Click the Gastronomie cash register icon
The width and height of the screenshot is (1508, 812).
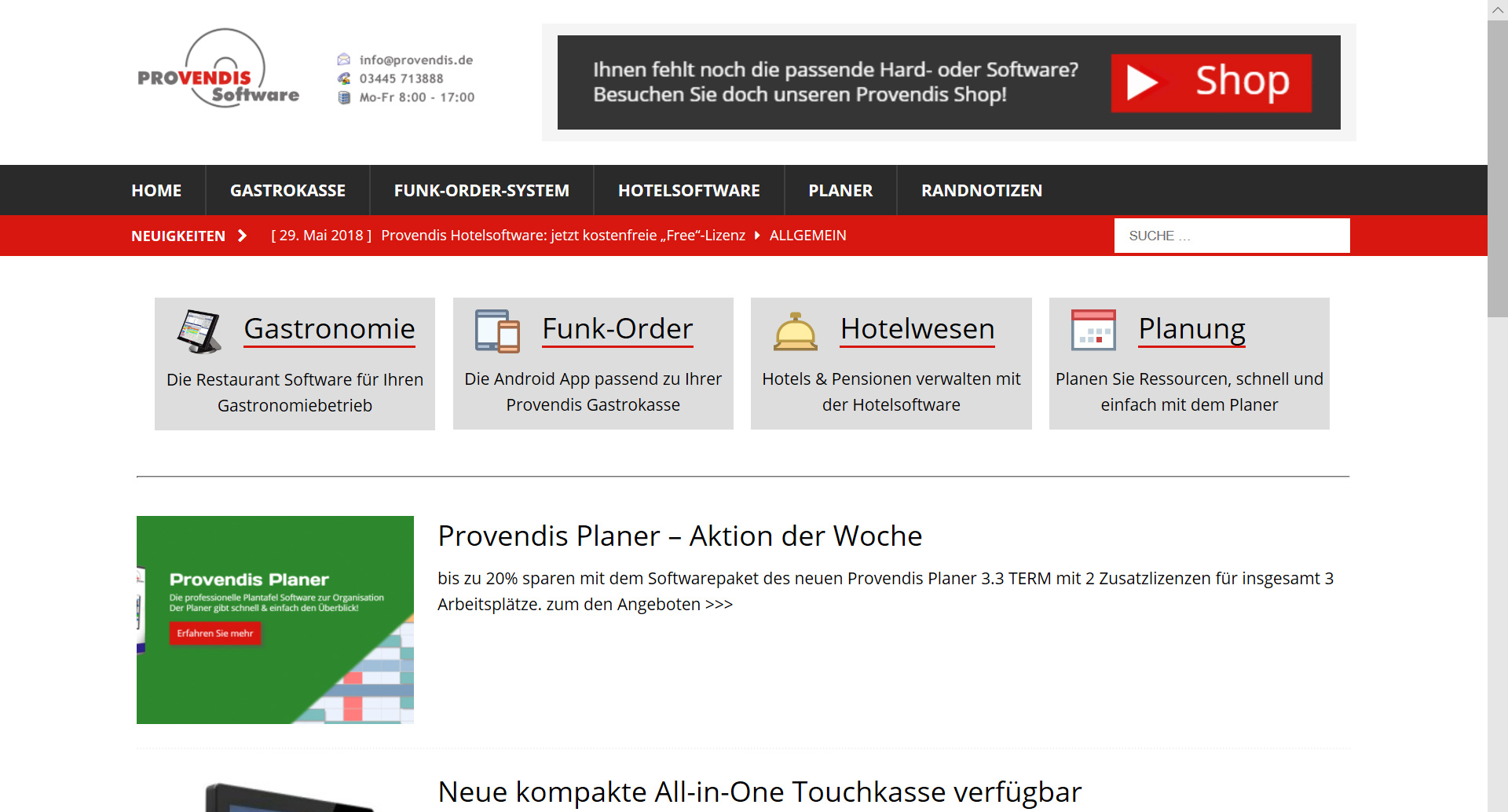pos(199,331)
